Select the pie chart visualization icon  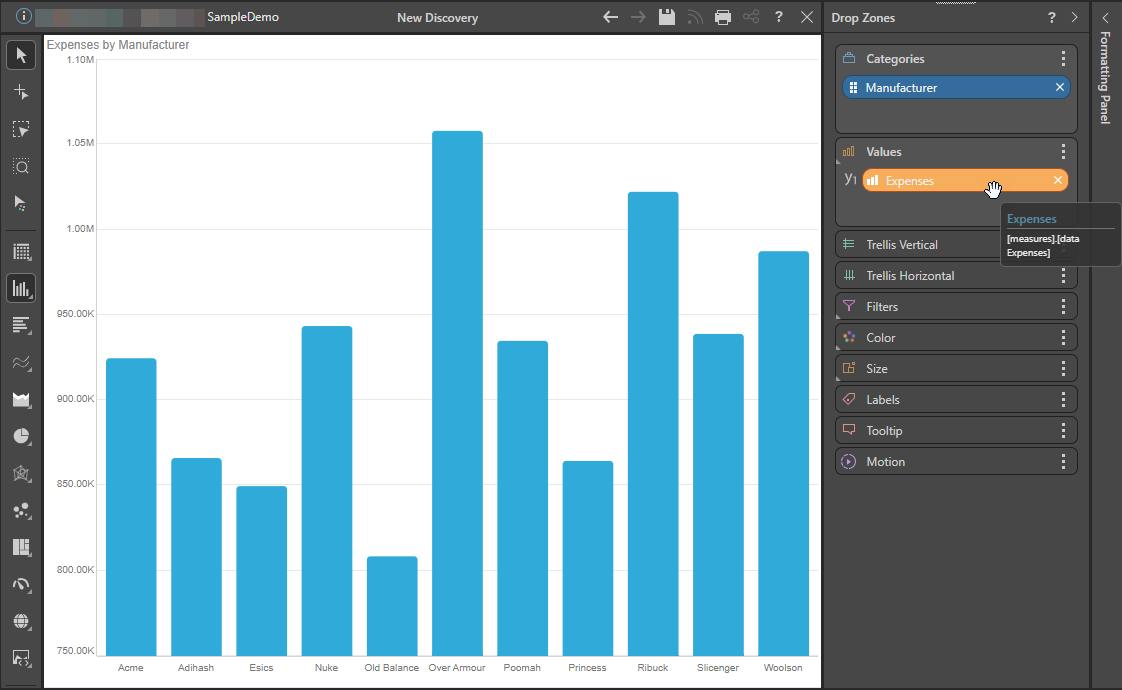[x=21, y=437]
